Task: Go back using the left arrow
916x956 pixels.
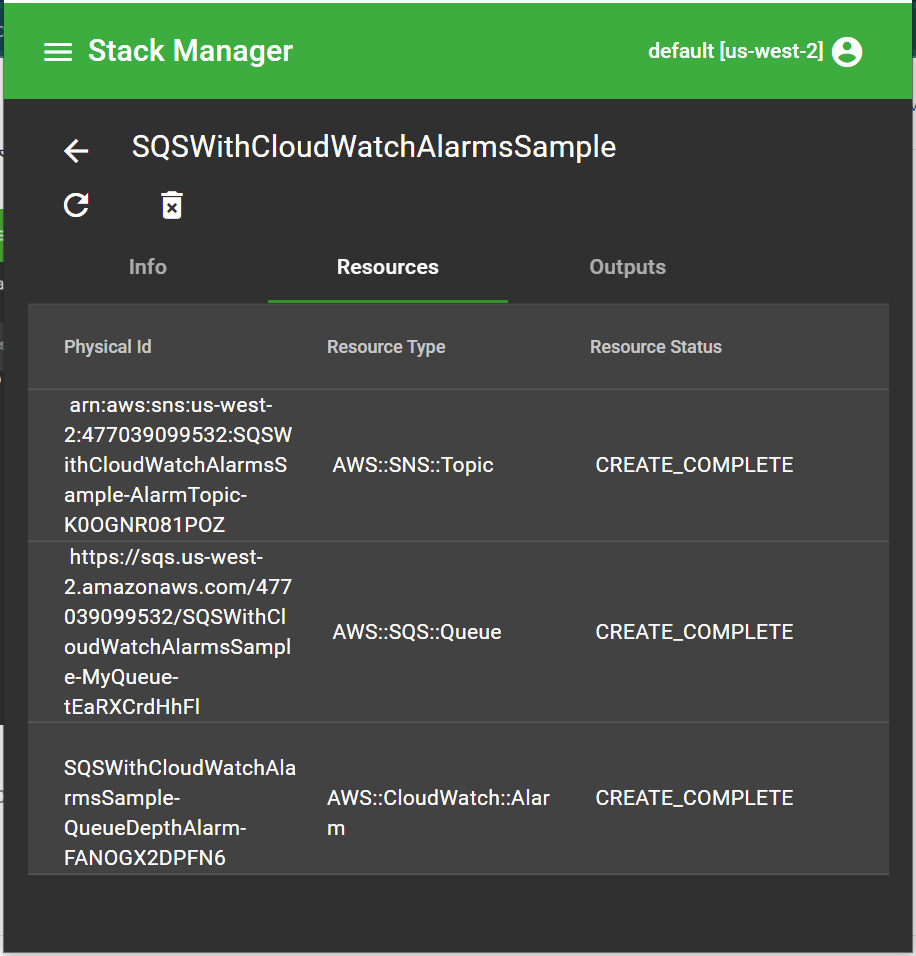Action: pyautogui.click(x=76, y=151)
